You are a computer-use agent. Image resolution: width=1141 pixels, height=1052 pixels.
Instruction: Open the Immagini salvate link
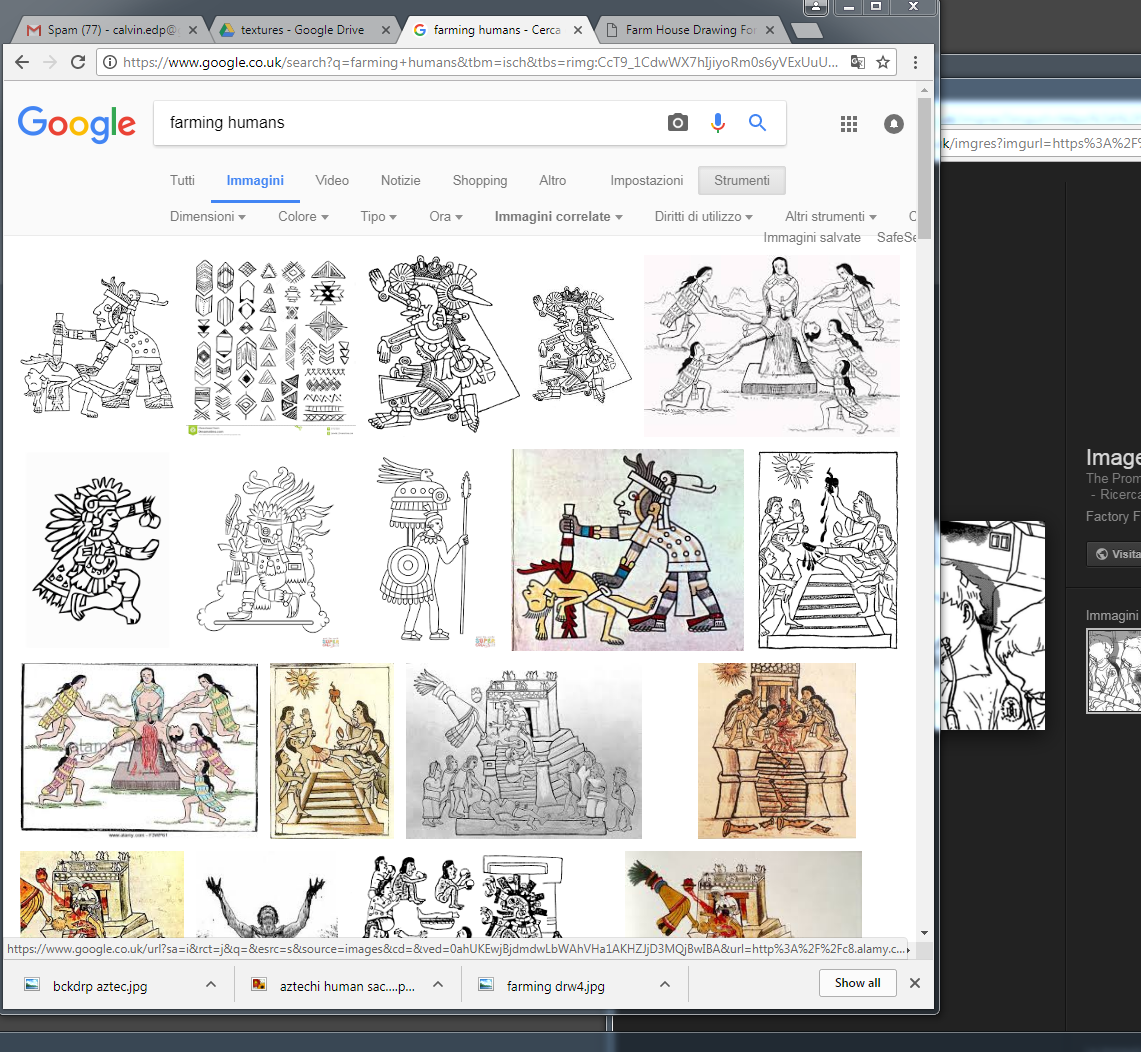click(811, 238)
